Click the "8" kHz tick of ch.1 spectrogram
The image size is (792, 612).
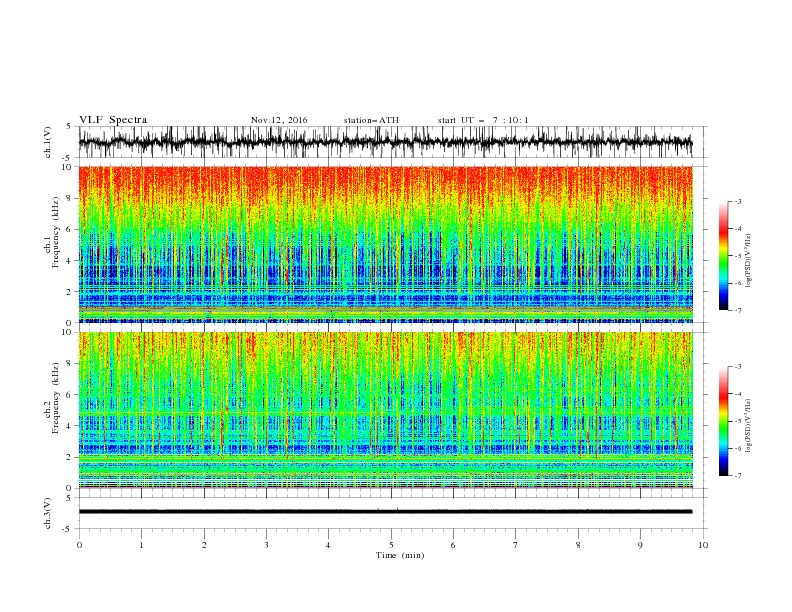[x=70, y=198]
